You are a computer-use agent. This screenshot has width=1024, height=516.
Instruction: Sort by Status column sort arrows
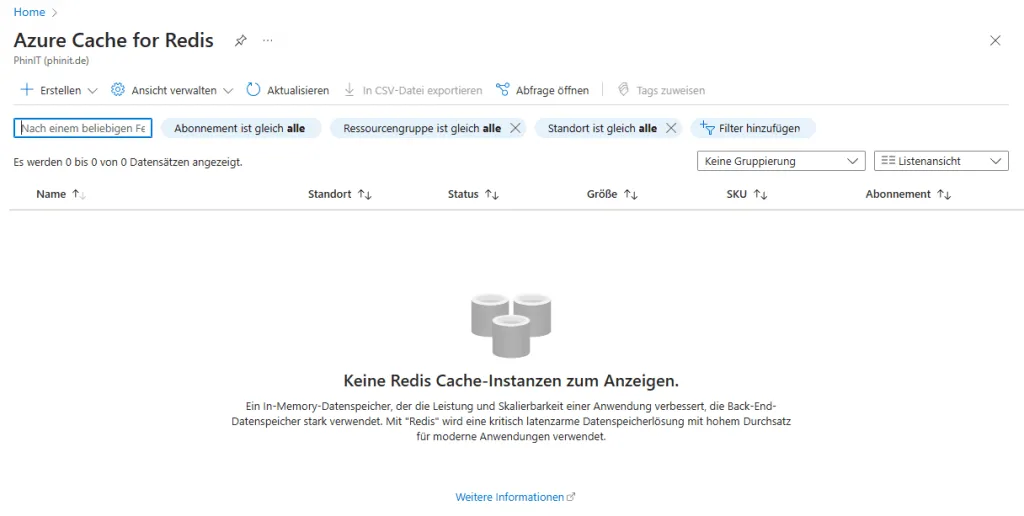[x=492, y=194]
